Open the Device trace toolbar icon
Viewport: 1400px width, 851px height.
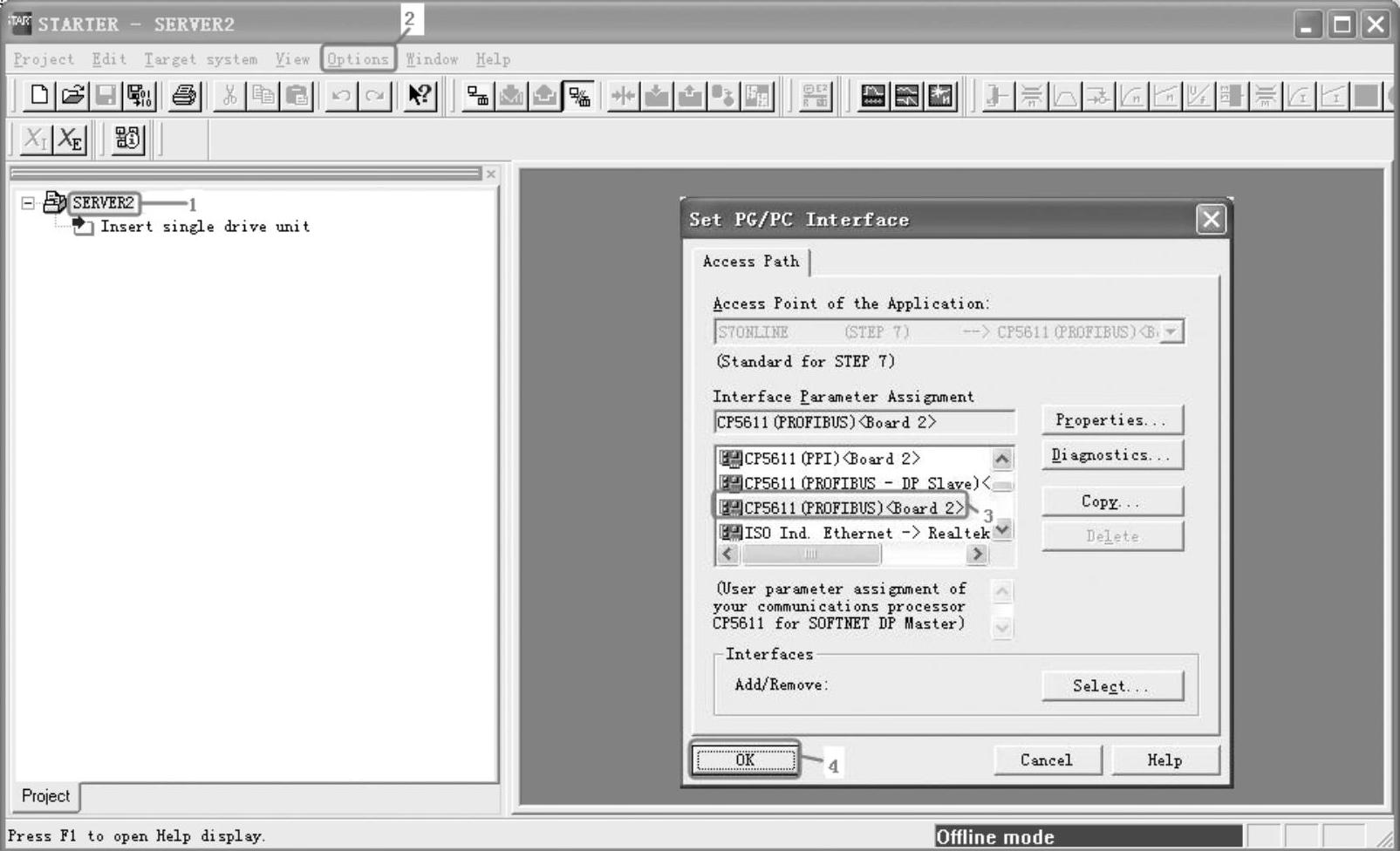(x=873, y=95)
